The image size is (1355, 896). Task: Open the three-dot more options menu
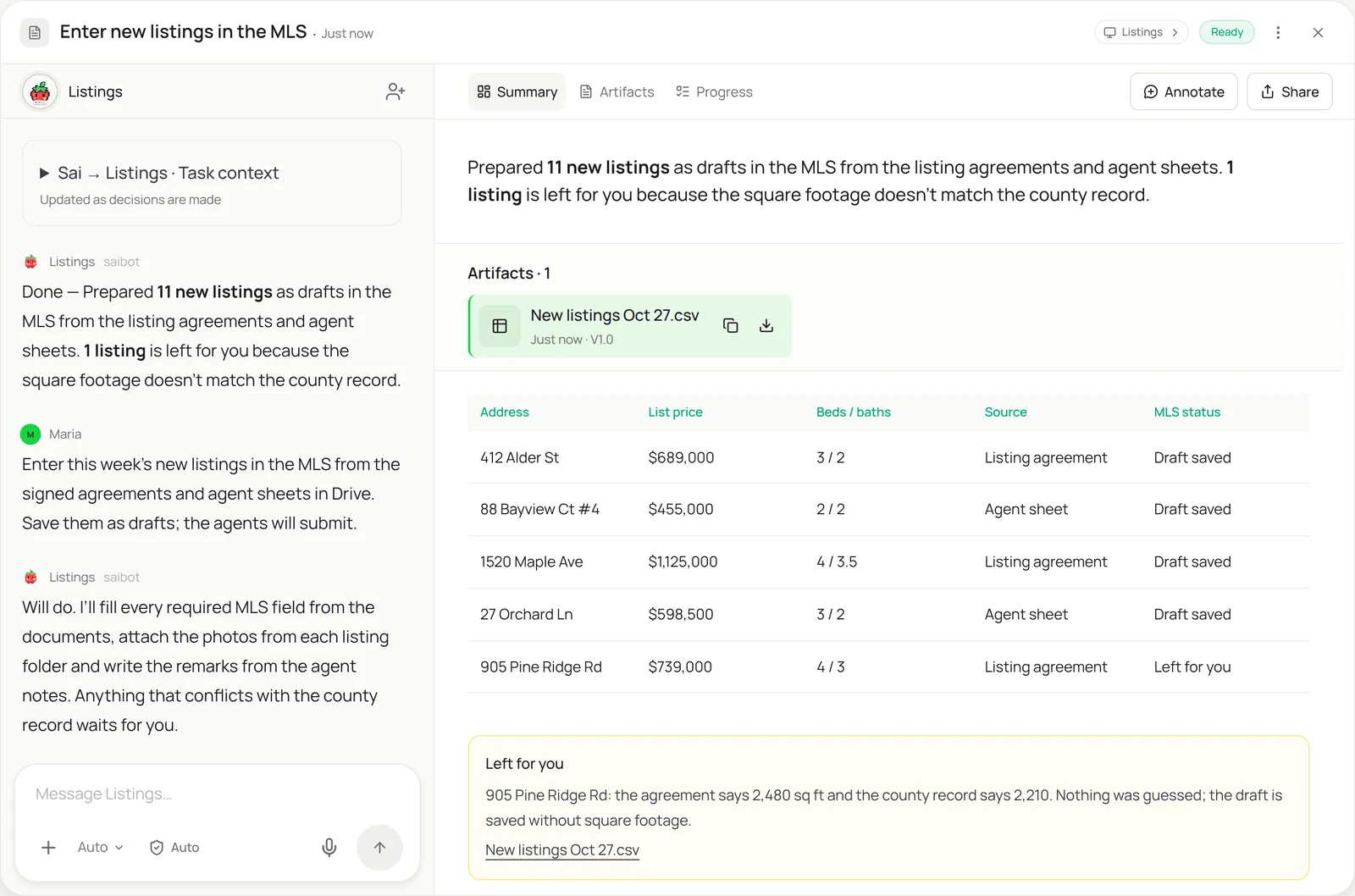click(1278, 32)
